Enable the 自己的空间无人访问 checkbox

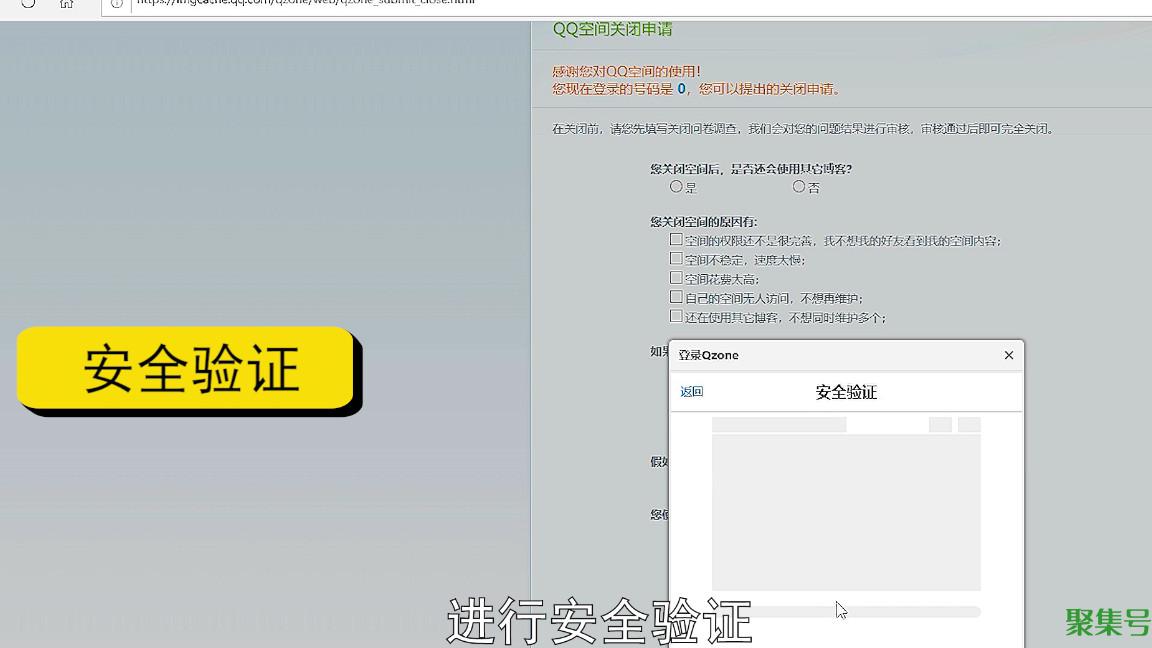677,297
